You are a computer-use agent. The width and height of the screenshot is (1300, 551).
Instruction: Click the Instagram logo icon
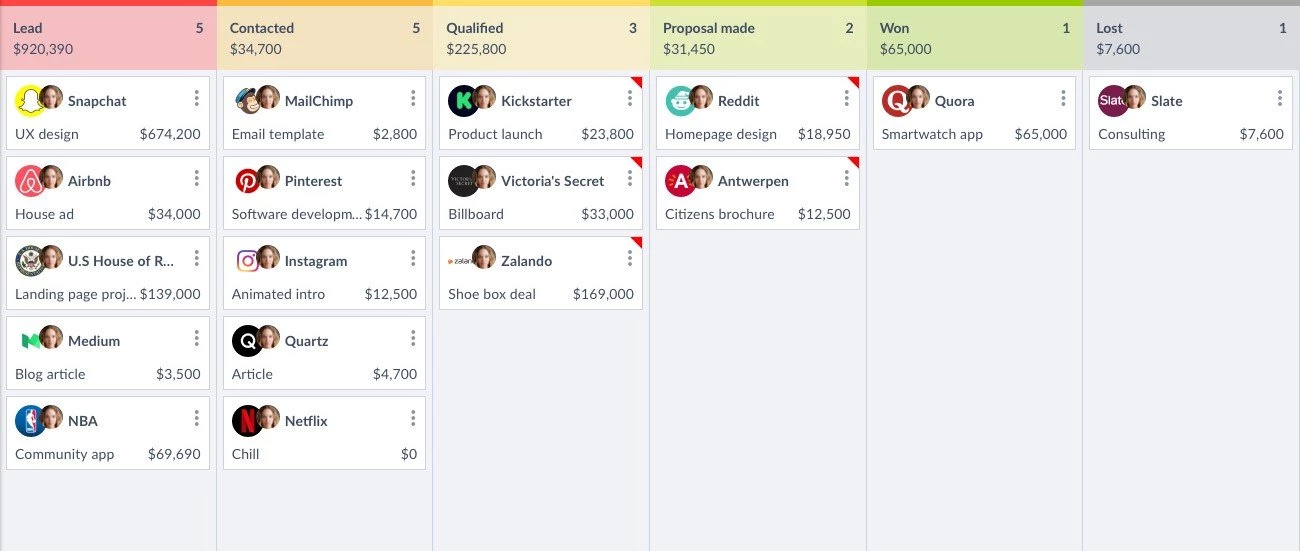click(246, 261)
